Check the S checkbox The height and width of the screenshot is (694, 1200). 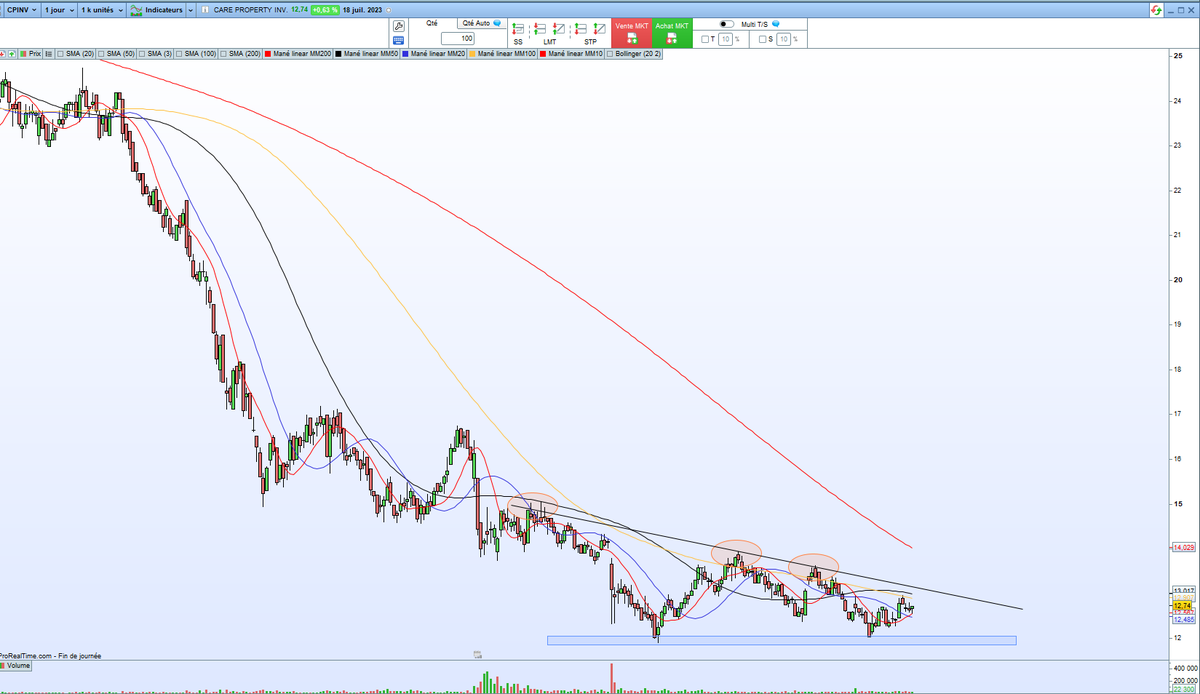click(763, 39)
